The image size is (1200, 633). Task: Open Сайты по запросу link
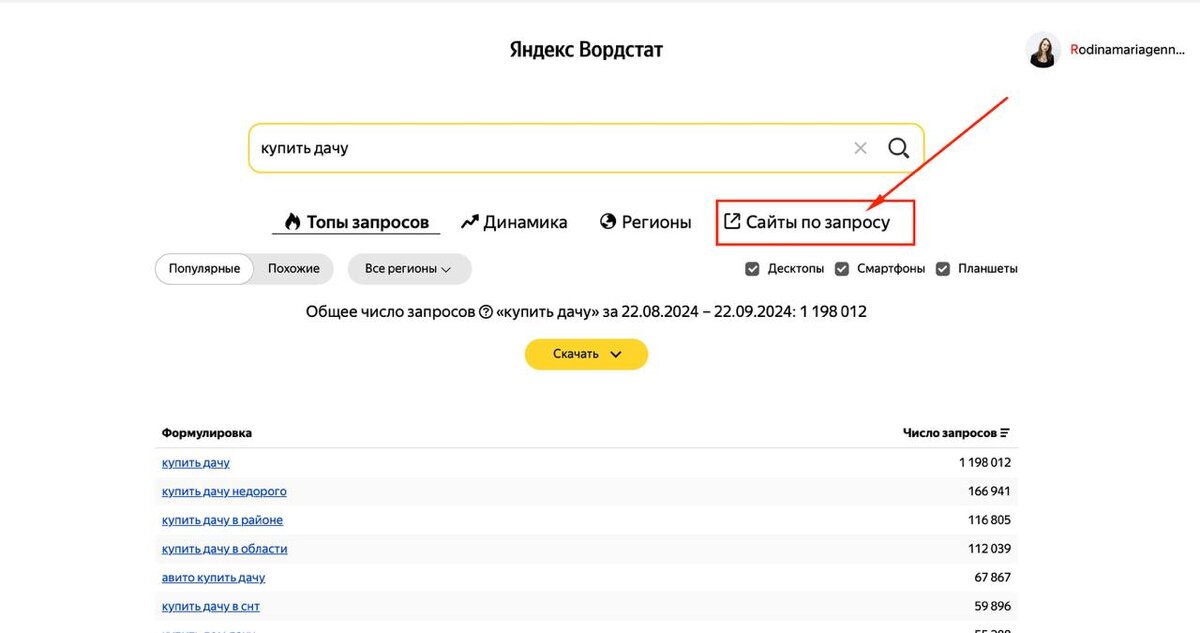point(806,222)
